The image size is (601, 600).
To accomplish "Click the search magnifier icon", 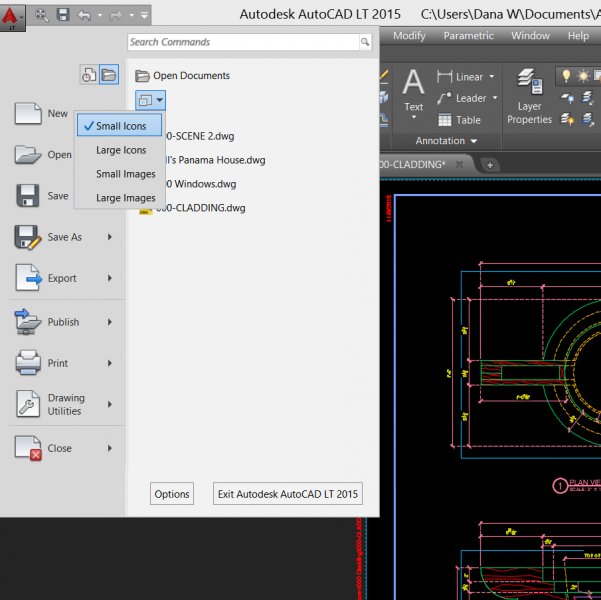I will [x=365, y=42].
